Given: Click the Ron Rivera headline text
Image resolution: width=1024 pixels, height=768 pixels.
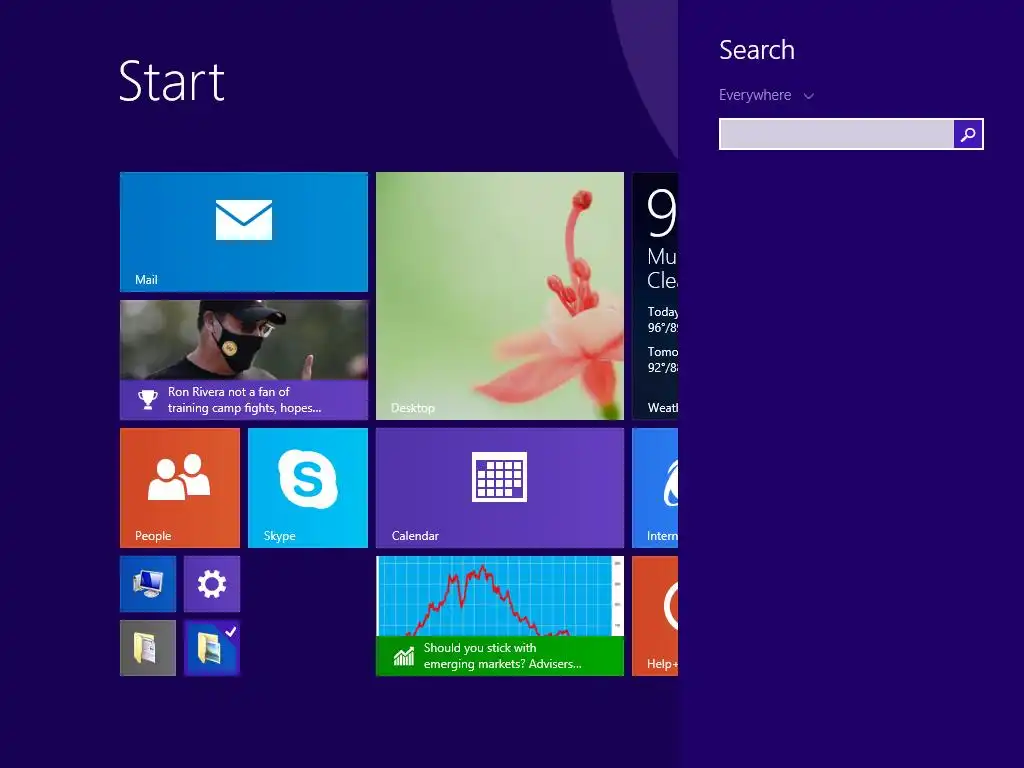Looking at the screenshot, I should point(244,400).
